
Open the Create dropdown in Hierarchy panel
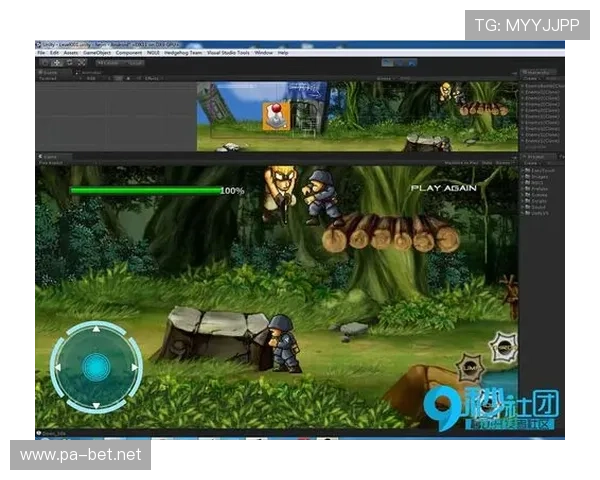(x=532, y=78)
